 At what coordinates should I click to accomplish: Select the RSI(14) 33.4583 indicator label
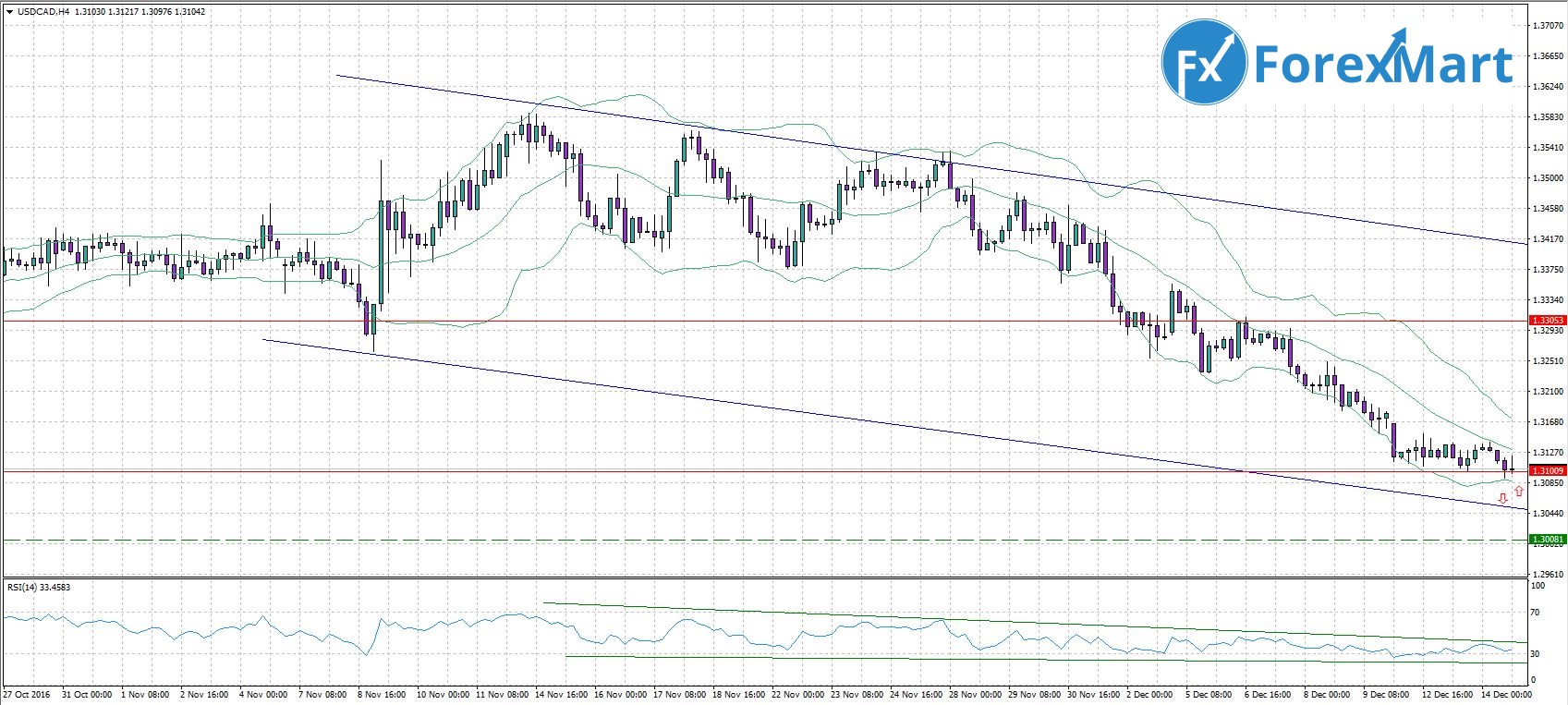click(x=38, y=587)
